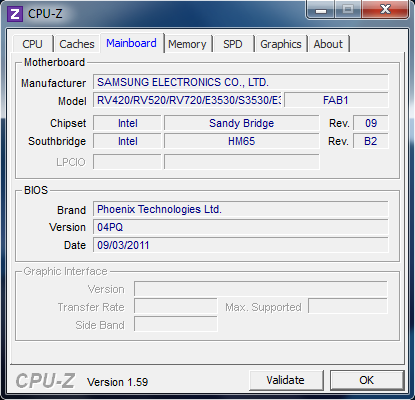Click the OK button

pyautogui.click(x=367, y=380)
